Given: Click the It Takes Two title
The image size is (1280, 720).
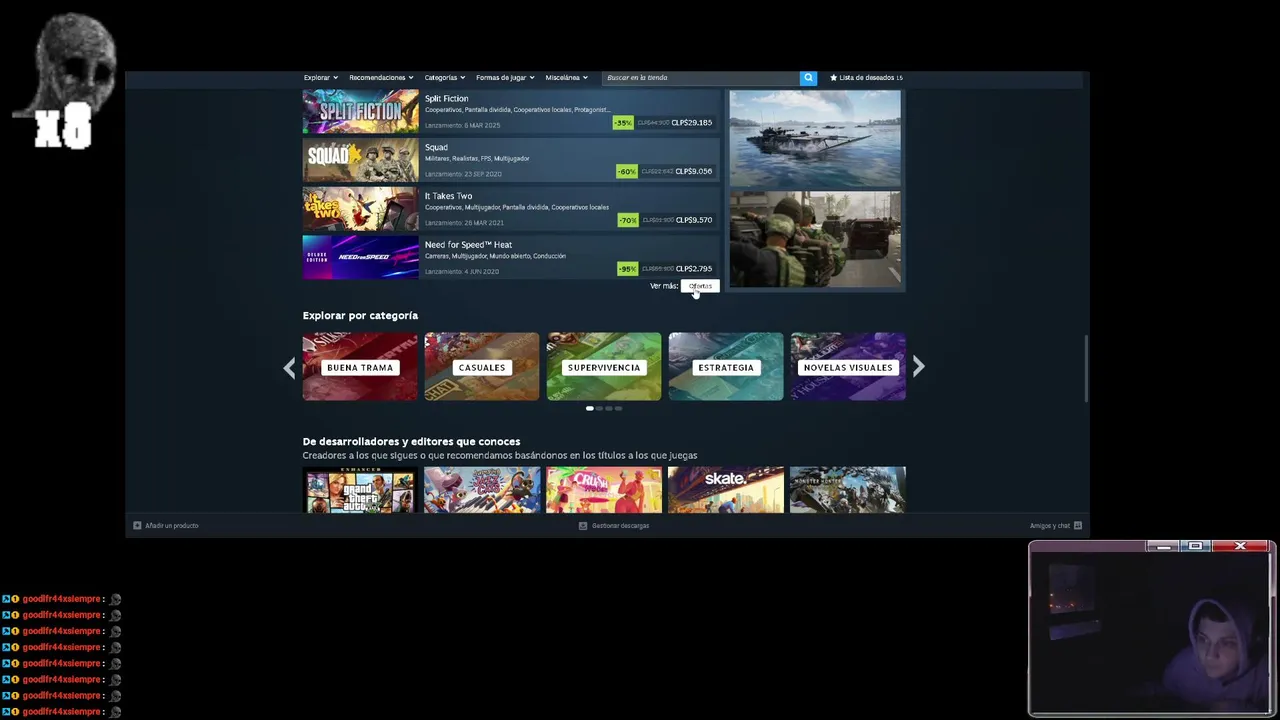Looking at the screenshot, I should click(x=448, y=196).
